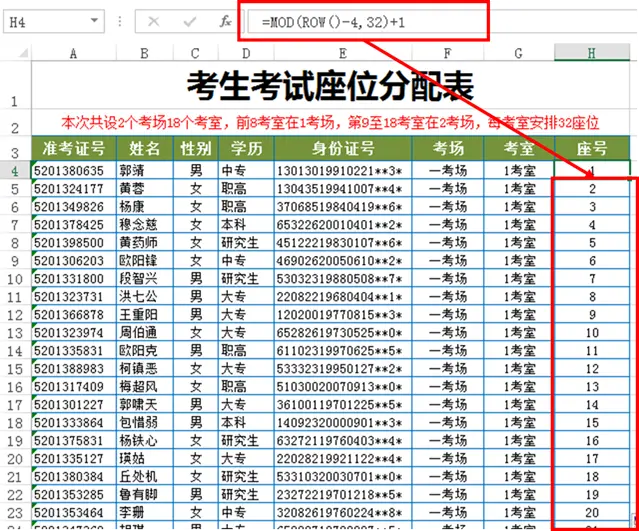Select gender cell 男 in 郭靖's row
Screen dimensions: 639x531
point(196,170)
